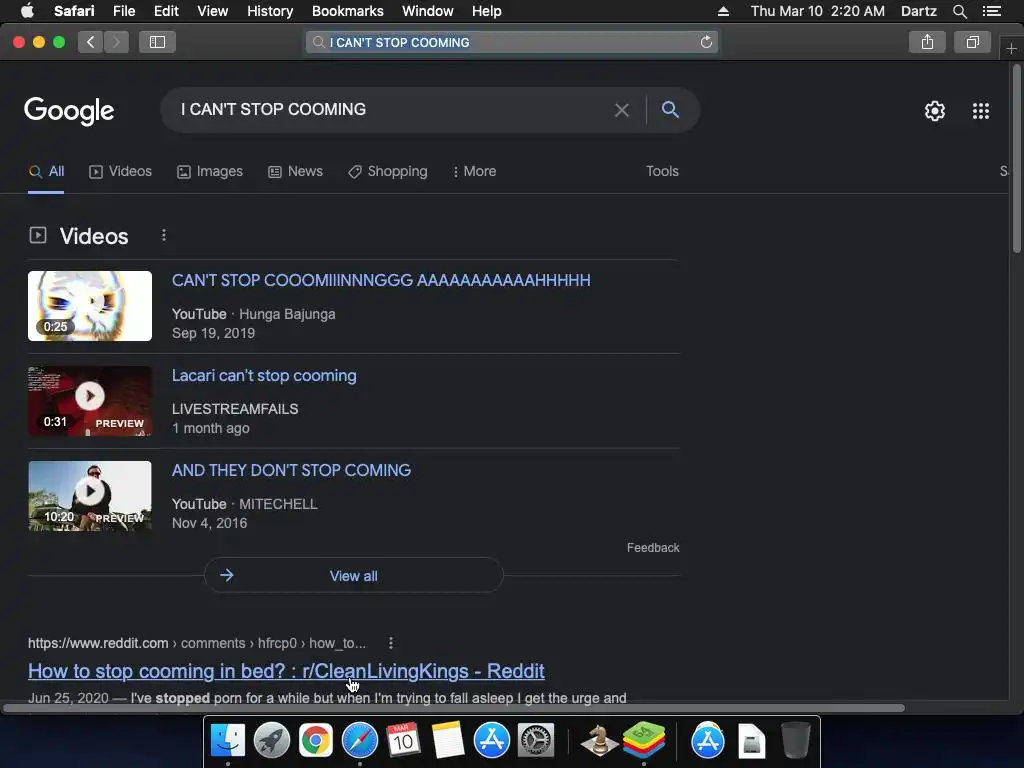Open the Tools search options
Screen dimensions: 1024x768
tap(662, 171)
